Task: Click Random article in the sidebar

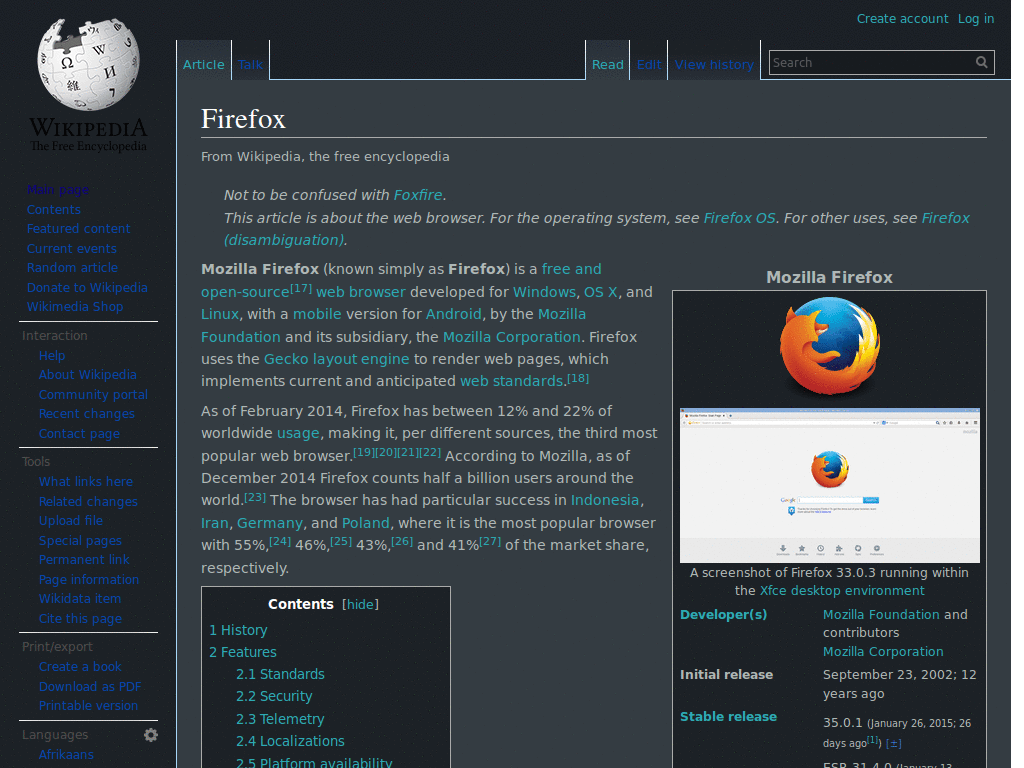Action: click(x=72, y=267)
